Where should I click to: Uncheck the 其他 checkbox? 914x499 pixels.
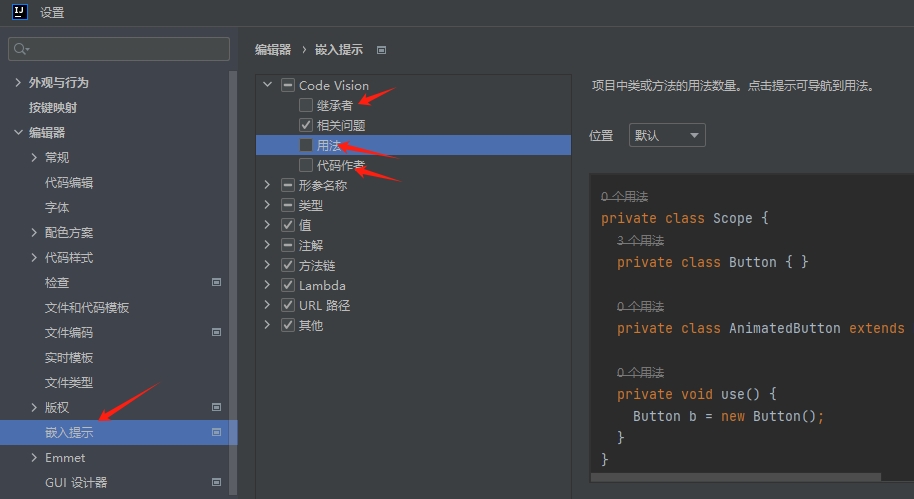tap(288, 325)
